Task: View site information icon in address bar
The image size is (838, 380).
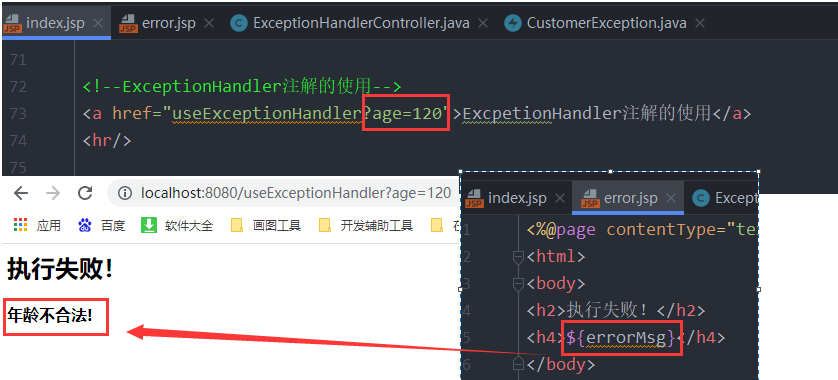Action: point(125,193)
